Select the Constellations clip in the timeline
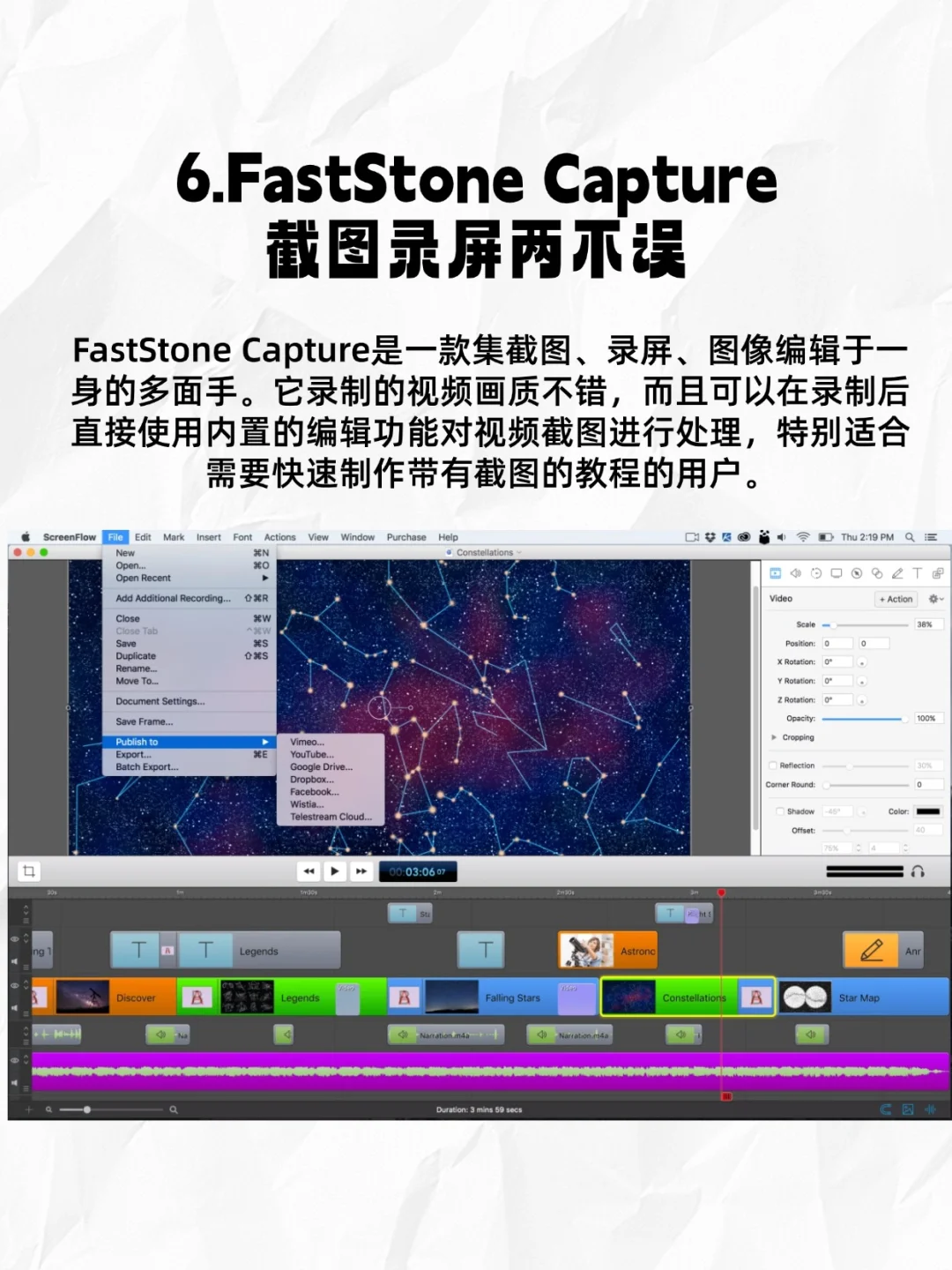This screenshot has height=1270, width=952. click(x=694, y=997)
